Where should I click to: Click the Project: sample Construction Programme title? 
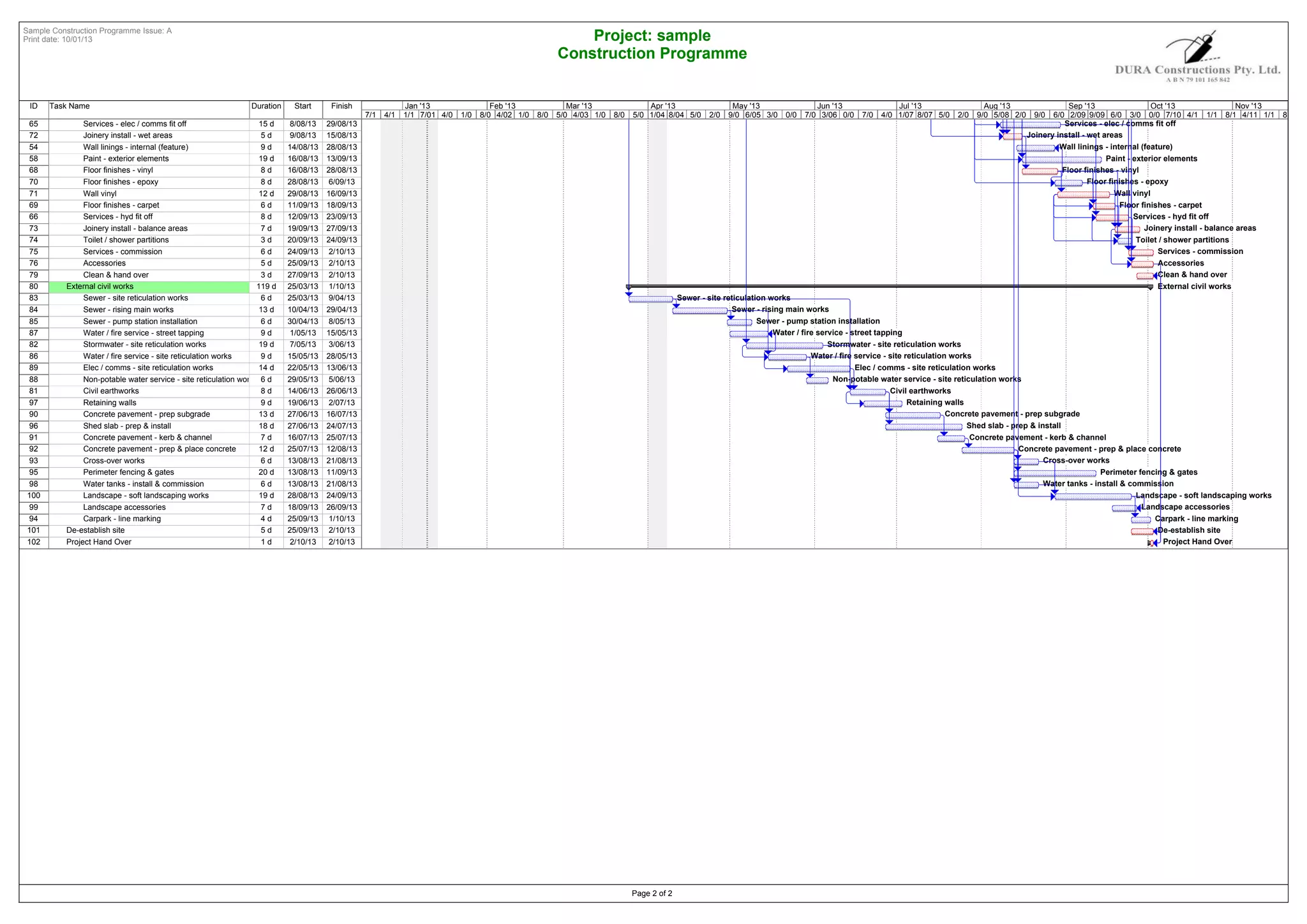click(x=652, y=45)
